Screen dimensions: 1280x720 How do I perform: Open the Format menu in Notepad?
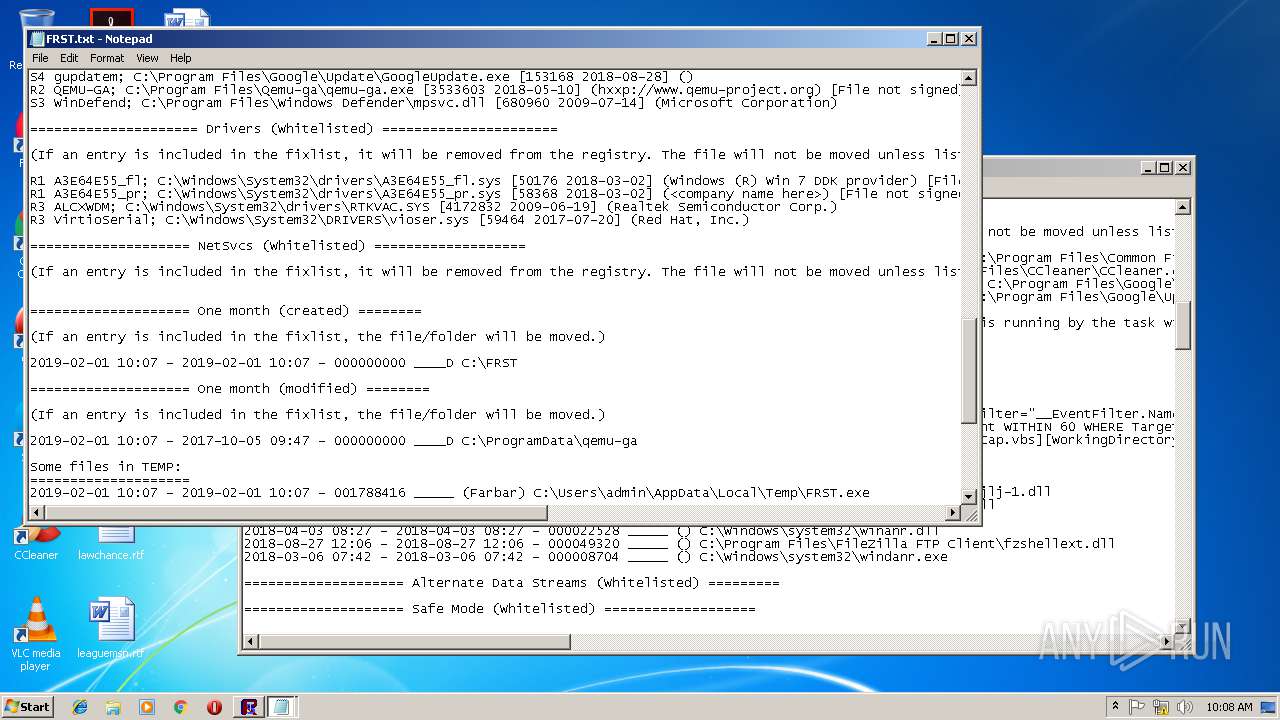[x=107, y=58]
